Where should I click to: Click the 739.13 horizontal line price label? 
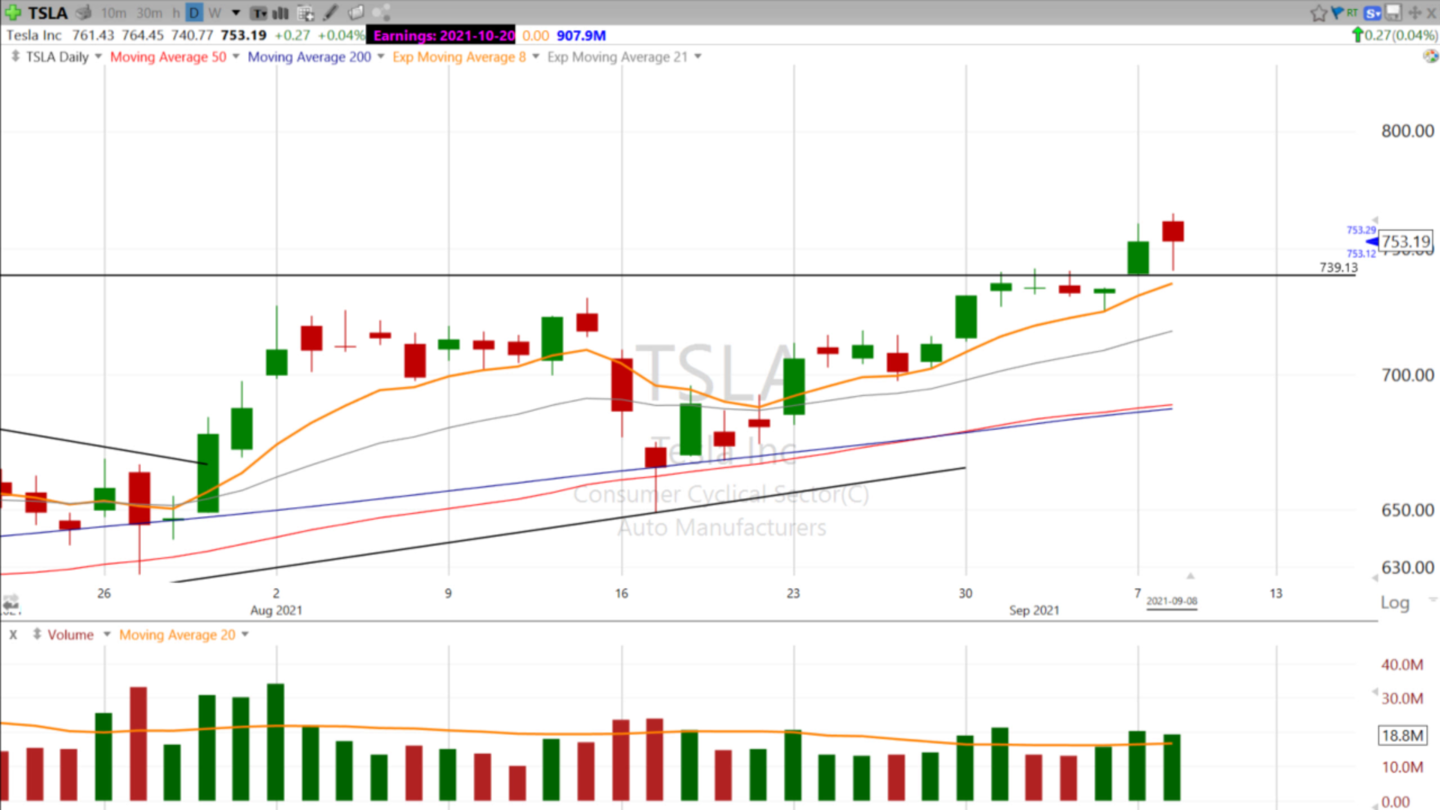tap(1338, 268)
